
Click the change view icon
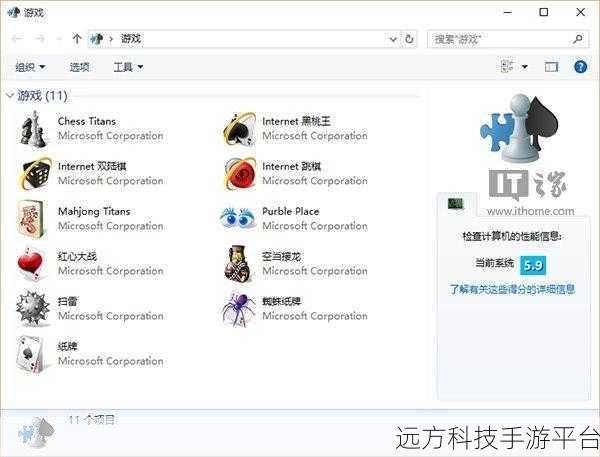pyautogui.click(x=507, y=66)
